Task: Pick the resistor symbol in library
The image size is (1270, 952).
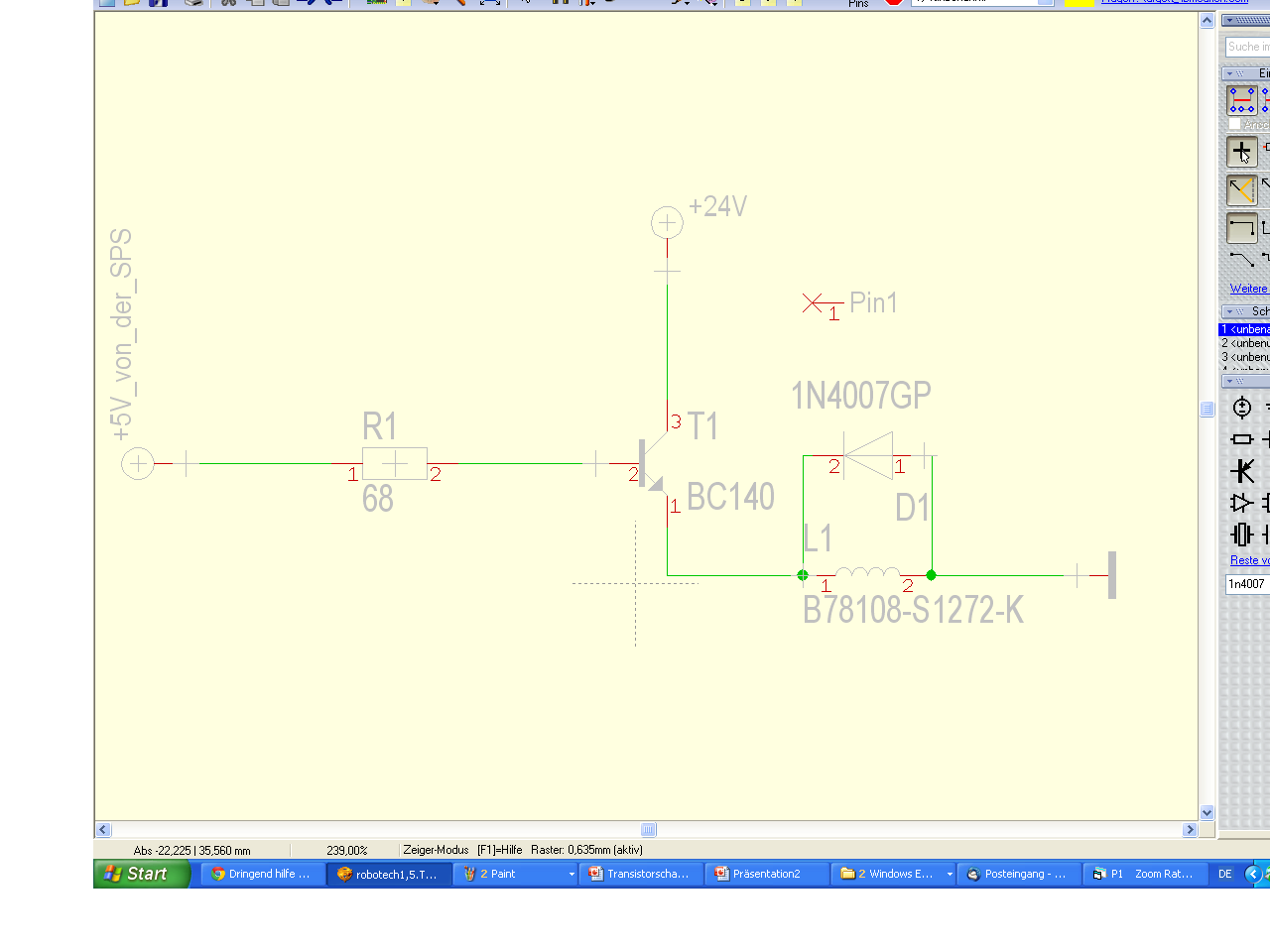Action: point(1242,439)
